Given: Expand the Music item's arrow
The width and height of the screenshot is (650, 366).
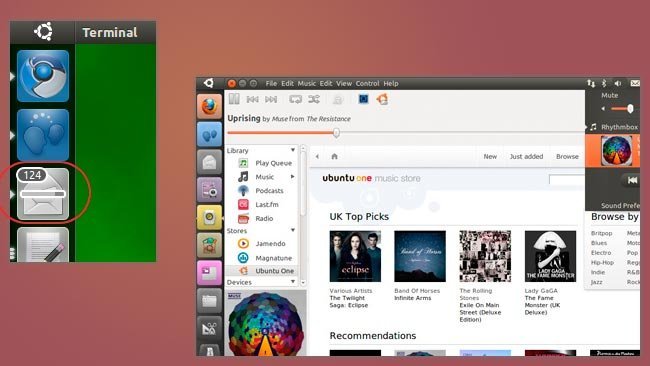Looking at the screenshot, I should [x=293, y=177].
